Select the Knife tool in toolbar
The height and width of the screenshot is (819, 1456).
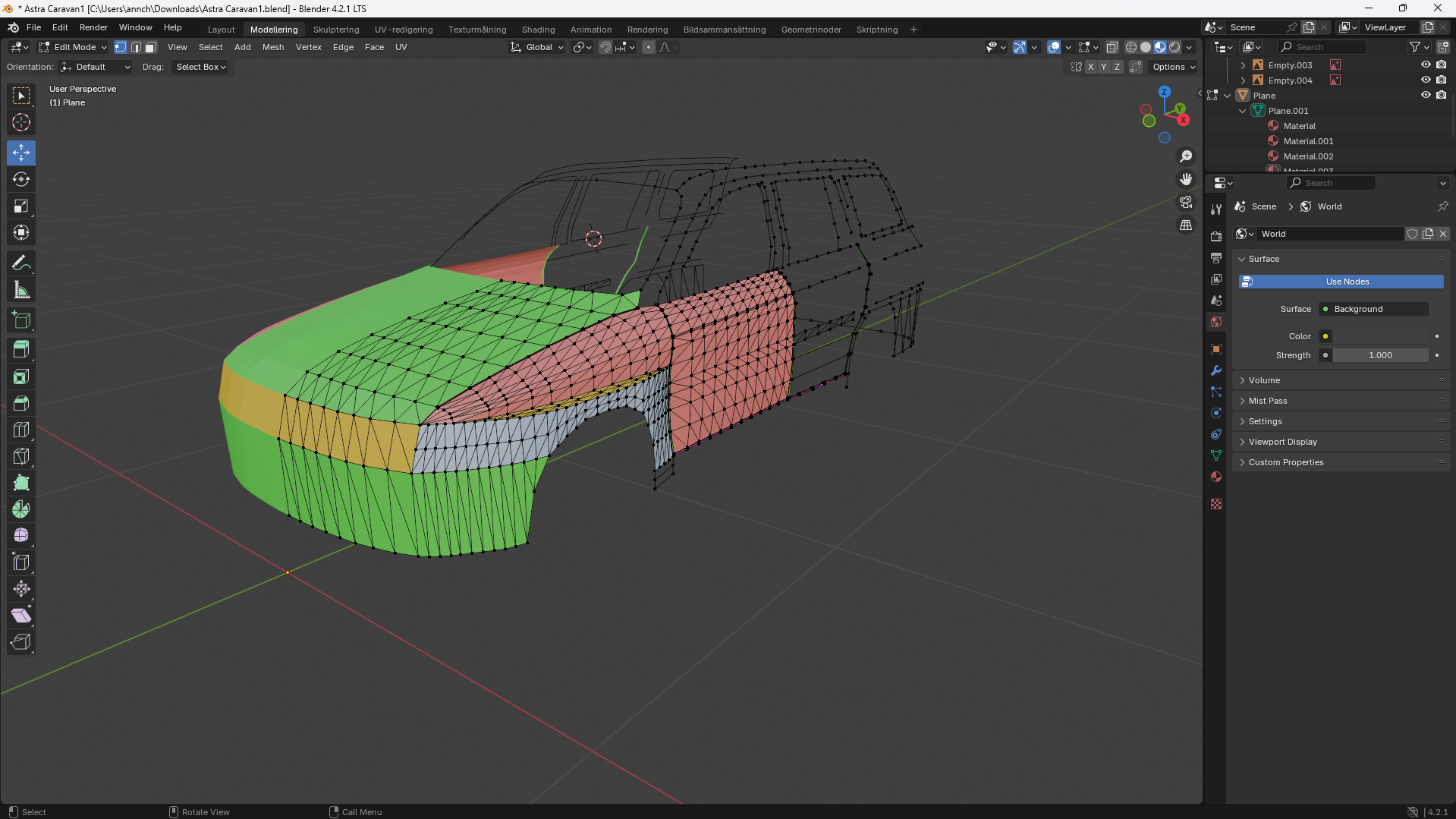tap(21, 456)
